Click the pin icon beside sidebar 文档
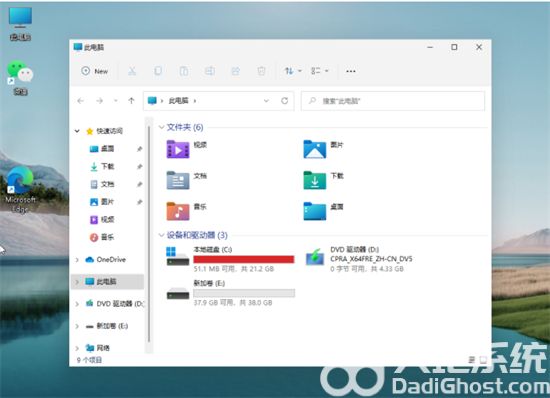This screenshot has width=550, height=398. (140, 184)
